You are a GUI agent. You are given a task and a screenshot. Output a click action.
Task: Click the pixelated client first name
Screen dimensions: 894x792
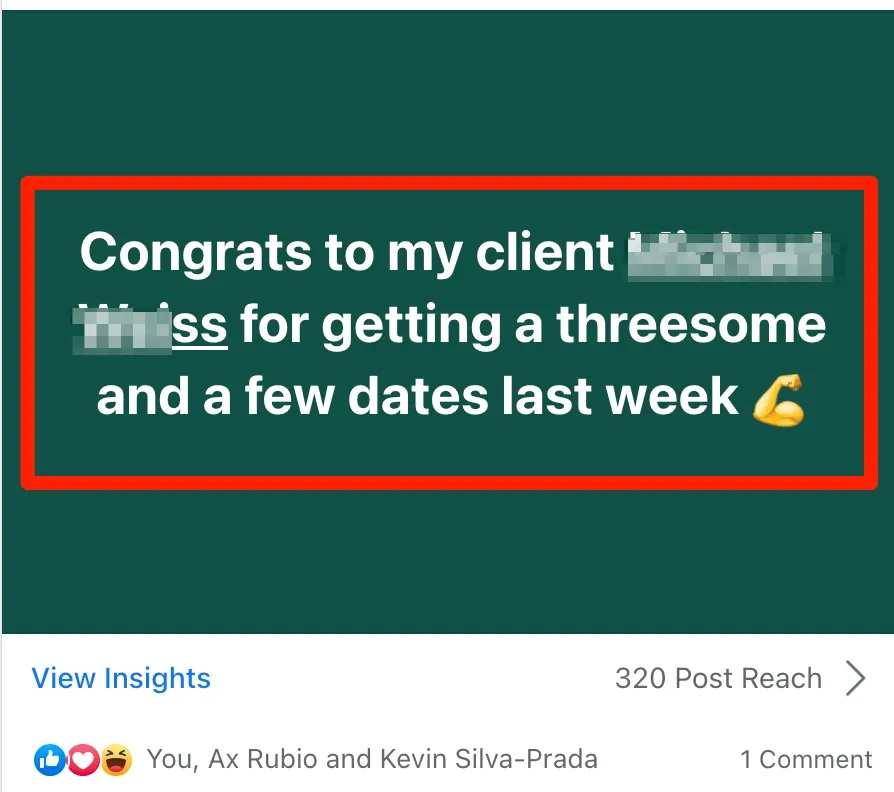click(728, 253)
